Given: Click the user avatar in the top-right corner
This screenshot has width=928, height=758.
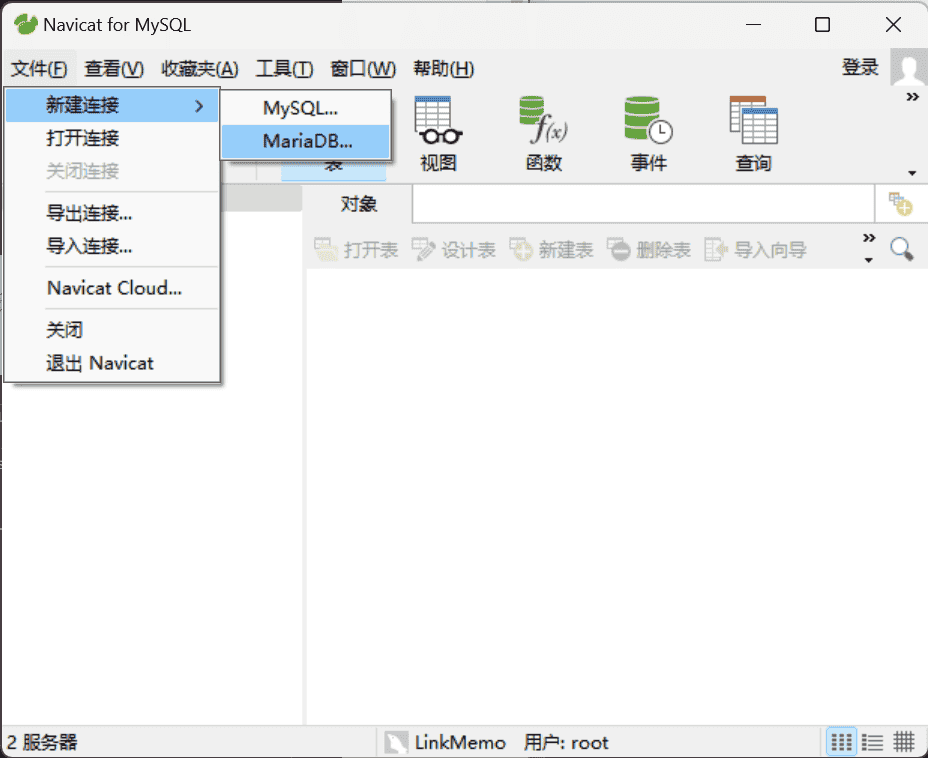Looking at the screenshot, I should click(908, 68).
